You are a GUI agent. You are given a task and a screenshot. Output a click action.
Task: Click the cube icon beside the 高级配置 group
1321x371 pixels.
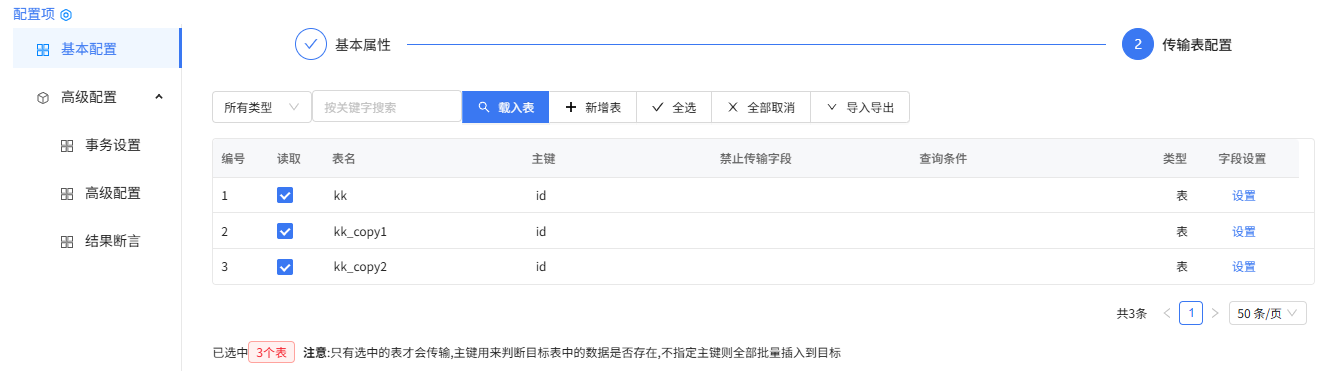coord(43,98)
